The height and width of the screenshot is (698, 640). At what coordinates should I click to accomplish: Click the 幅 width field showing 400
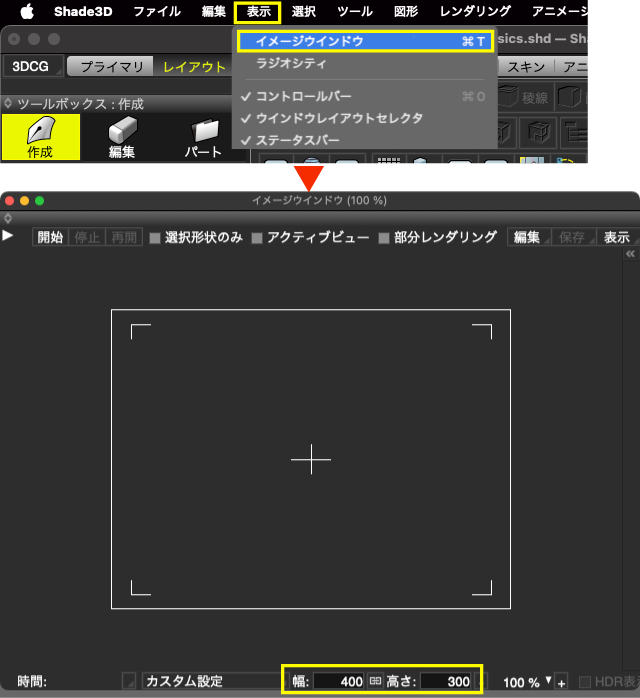coord(339,681)
